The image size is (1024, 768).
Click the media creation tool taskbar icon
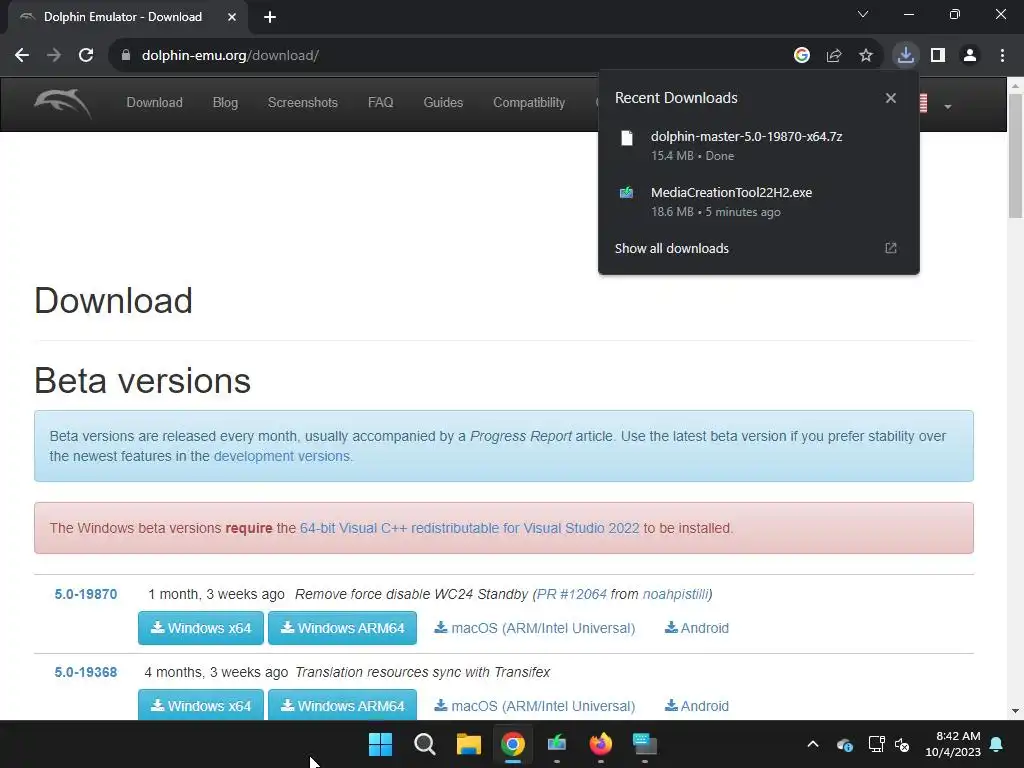(556, 744)
